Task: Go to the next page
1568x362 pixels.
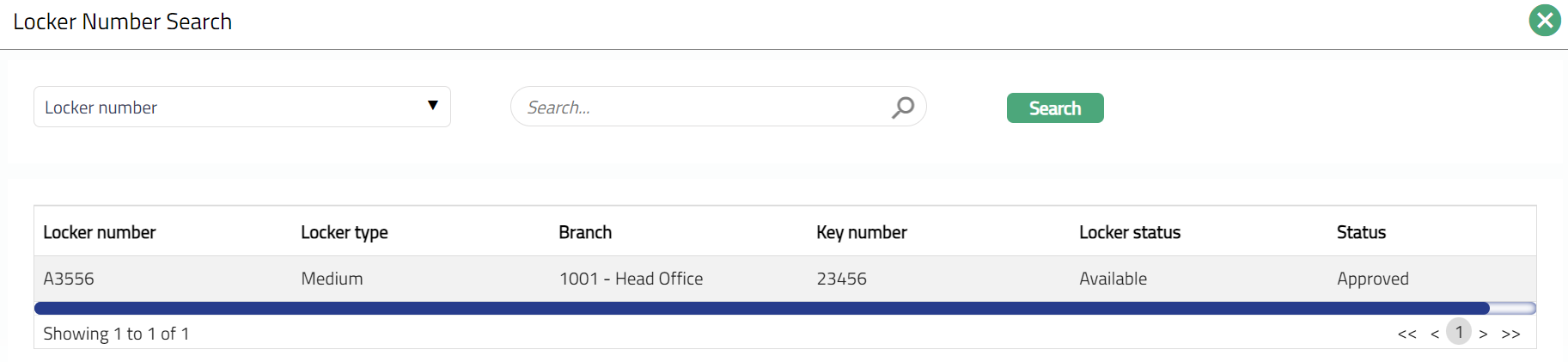Action: [1483, 334]
